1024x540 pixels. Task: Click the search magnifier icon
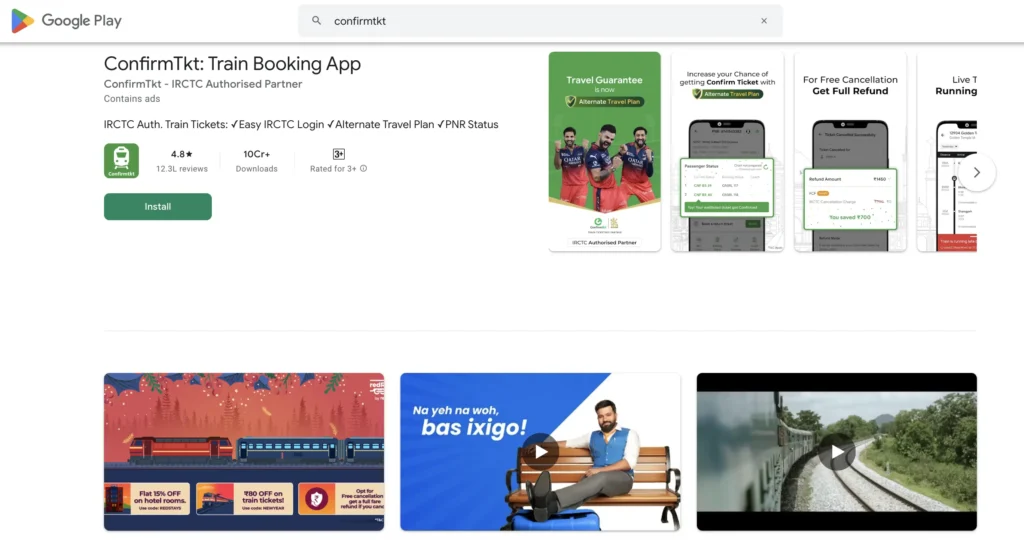click(317, 21)
